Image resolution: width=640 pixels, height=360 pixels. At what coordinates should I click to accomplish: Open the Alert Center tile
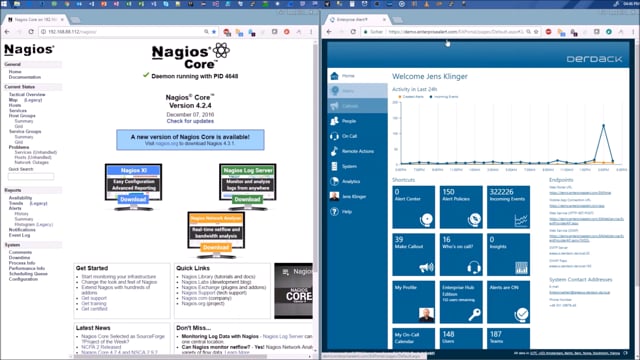[413, 207]
